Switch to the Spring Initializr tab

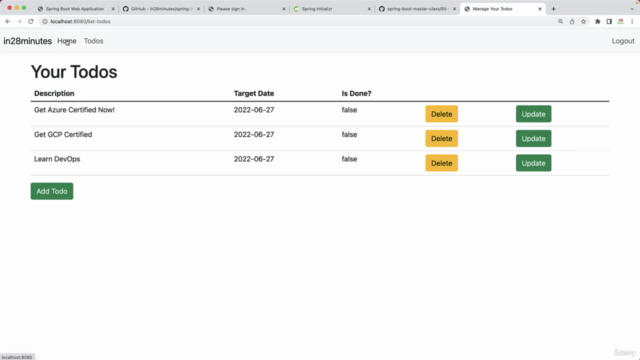(x=331, y=9)
